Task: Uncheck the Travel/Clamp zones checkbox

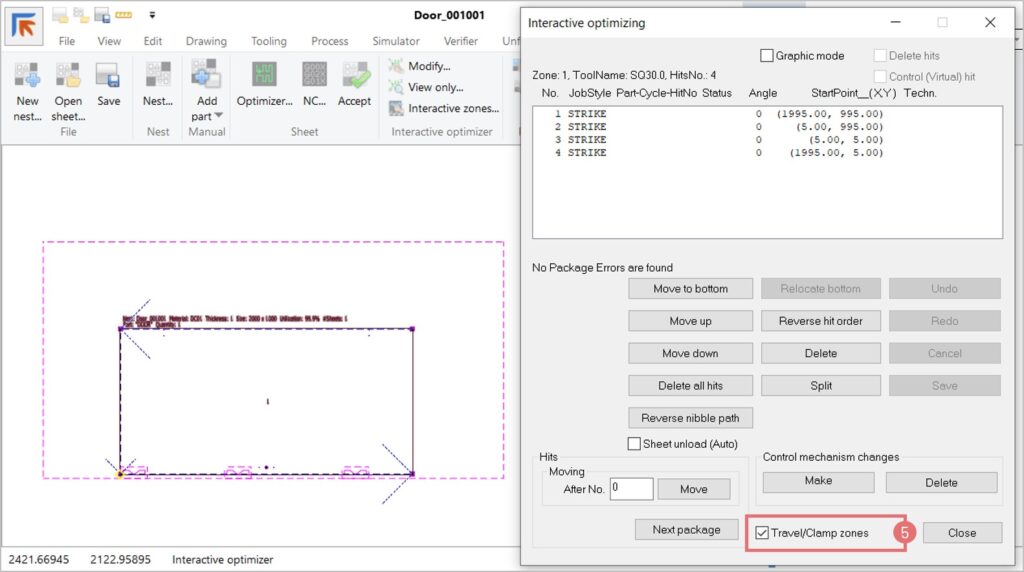Action: click(x=762, y=533)
